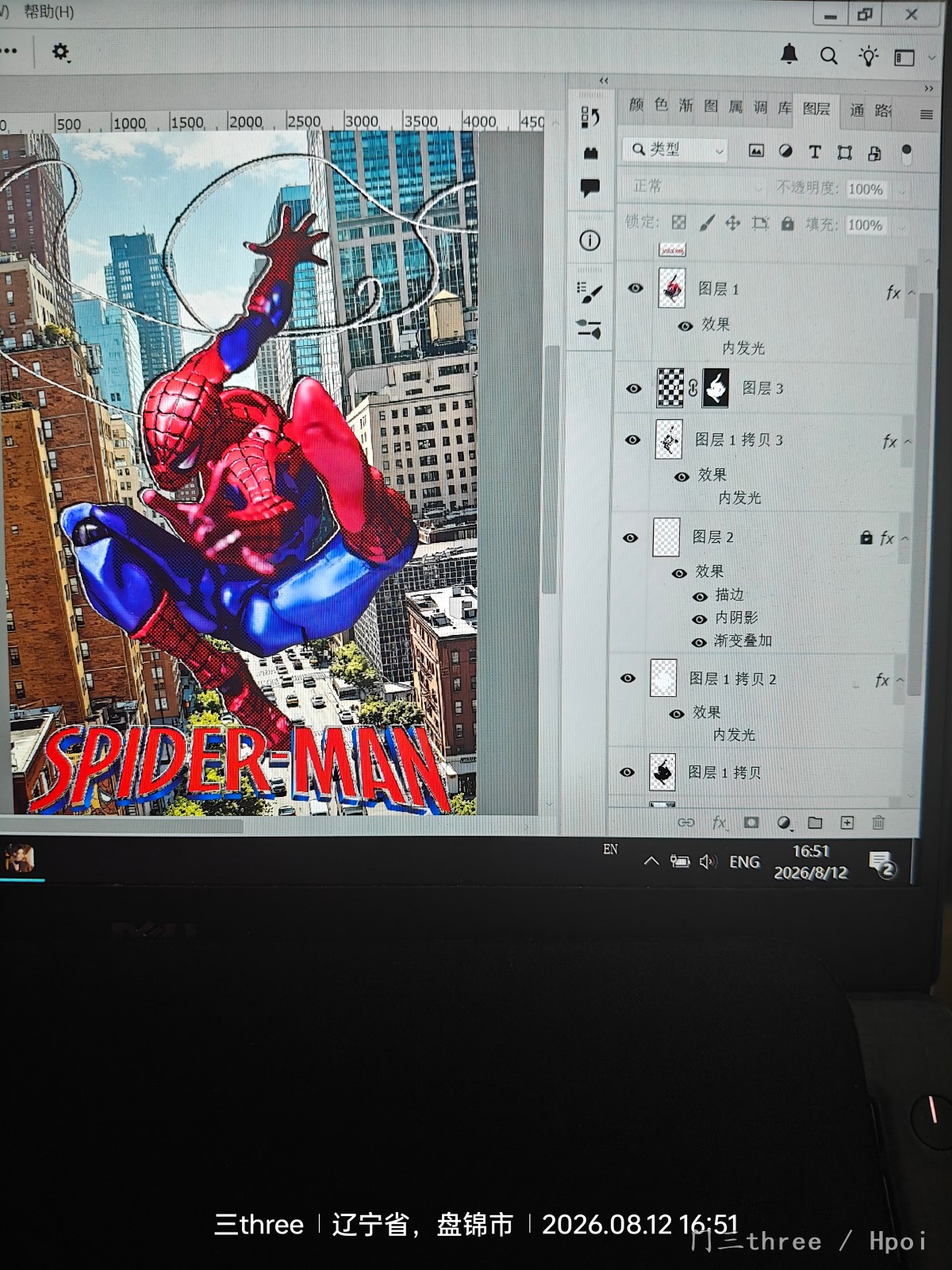Viewport: 952px width, 1270px height.
Task: Lock all padlock icon
Action: (787, 224)
